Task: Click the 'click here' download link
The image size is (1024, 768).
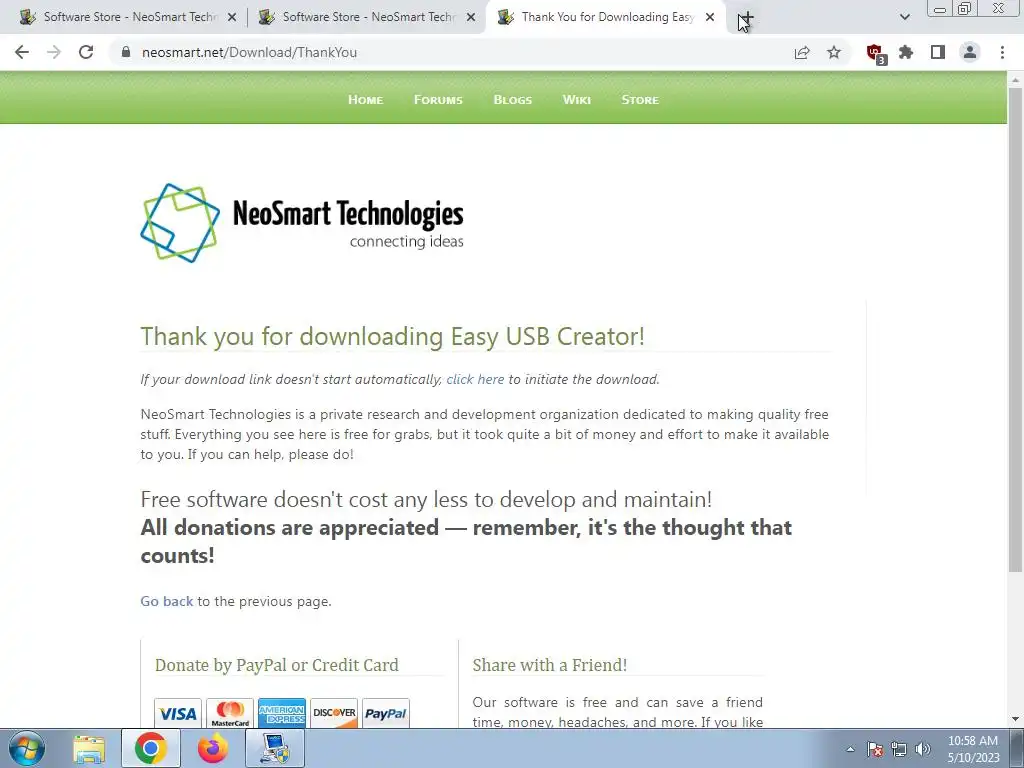Action: [x=475, y=379]
